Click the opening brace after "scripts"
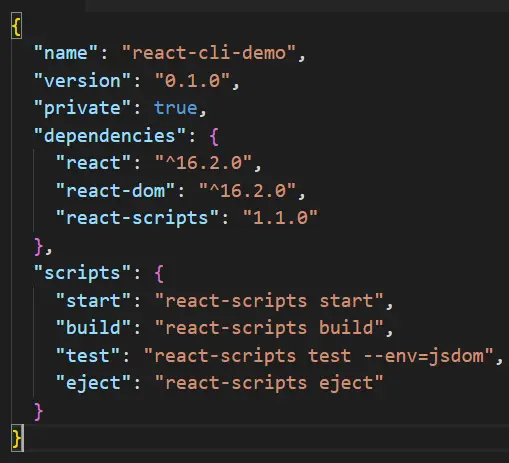The width and height of the screenshot is (509, 463). (159, 274)
